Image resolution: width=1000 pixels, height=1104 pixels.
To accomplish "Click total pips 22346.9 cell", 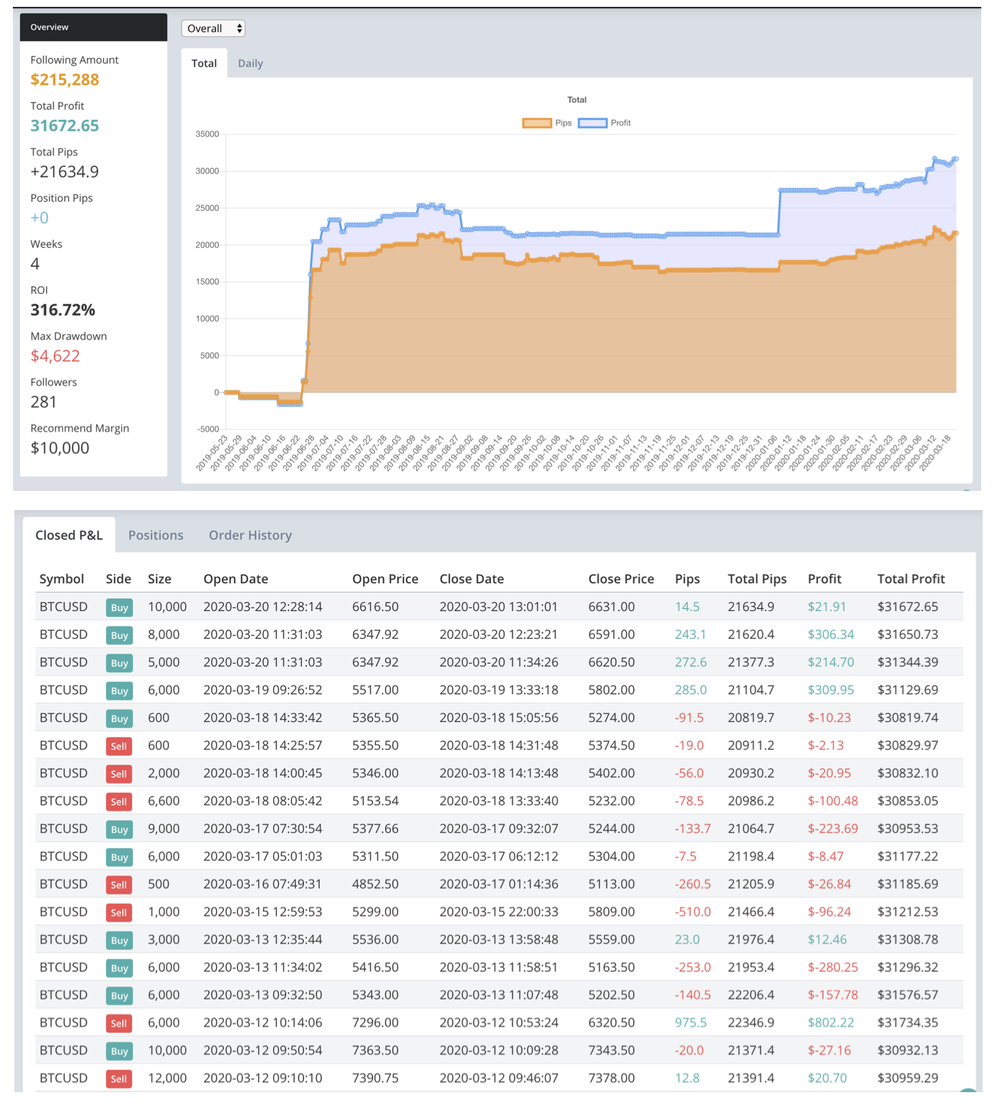I will 751,1022.
